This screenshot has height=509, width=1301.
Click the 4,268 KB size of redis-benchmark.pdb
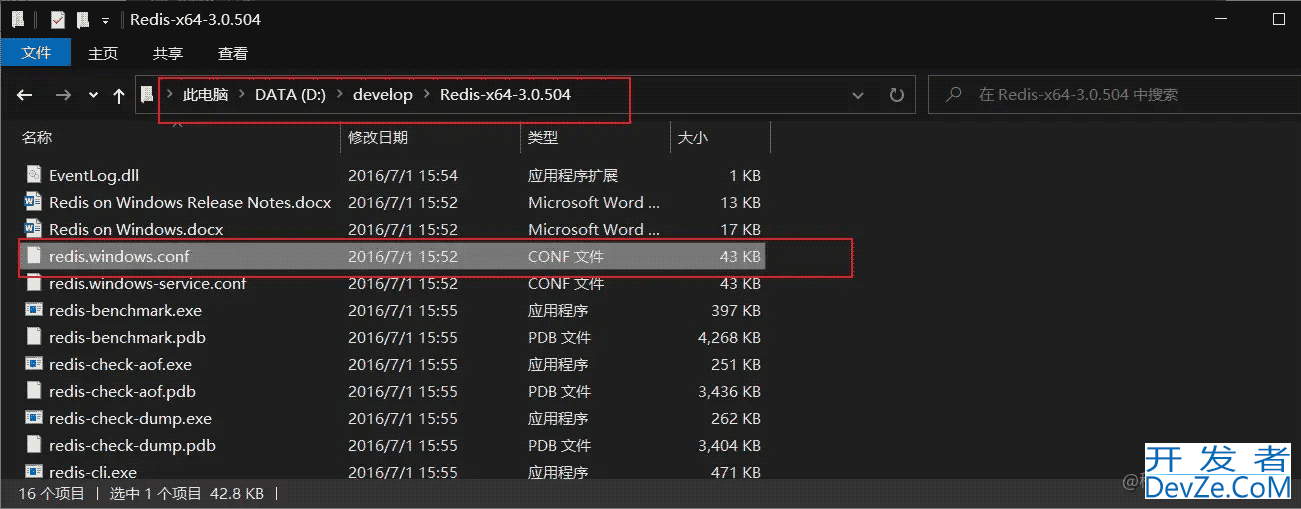(729, 337)
